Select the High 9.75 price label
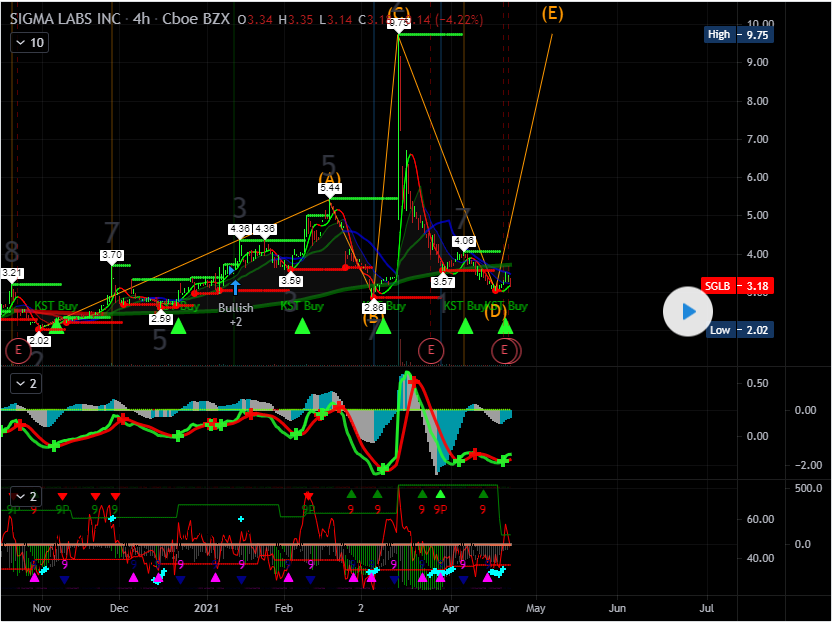Screen dimensions: 832x622 point(739,35)
